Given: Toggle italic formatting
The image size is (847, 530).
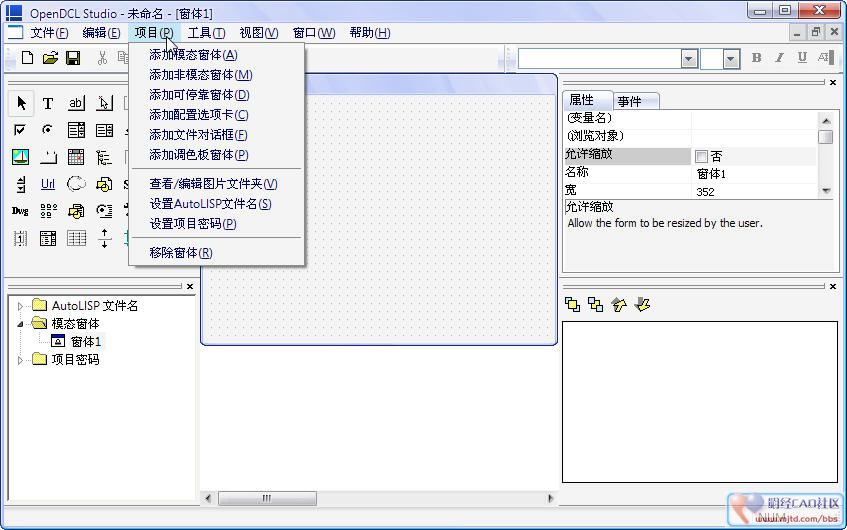Looking at the screenshot, I should [x=779, y=58].
